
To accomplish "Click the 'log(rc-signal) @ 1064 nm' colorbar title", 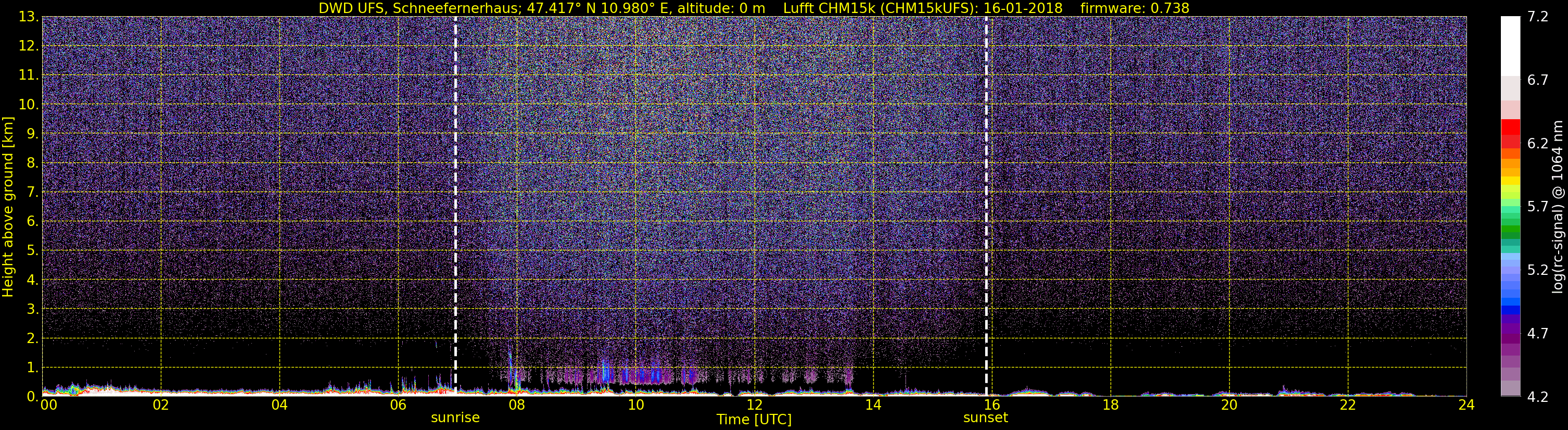I will click(x=1558, y=207).
